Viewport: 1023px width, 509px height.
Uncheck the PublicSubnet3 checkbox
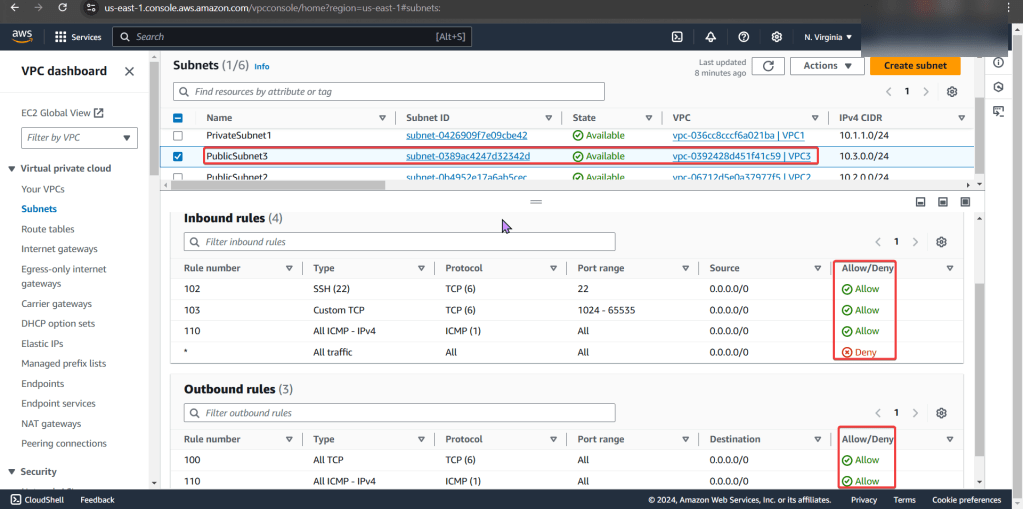[x=178, y=157]
